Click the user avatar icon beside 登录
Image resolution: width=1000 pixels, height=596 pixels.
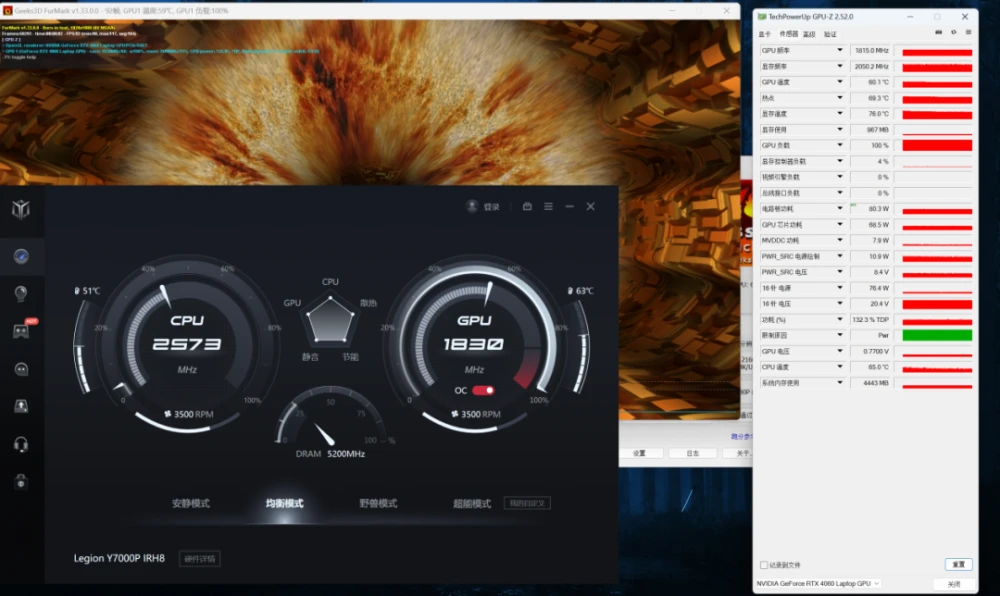[x=472, y=206]
